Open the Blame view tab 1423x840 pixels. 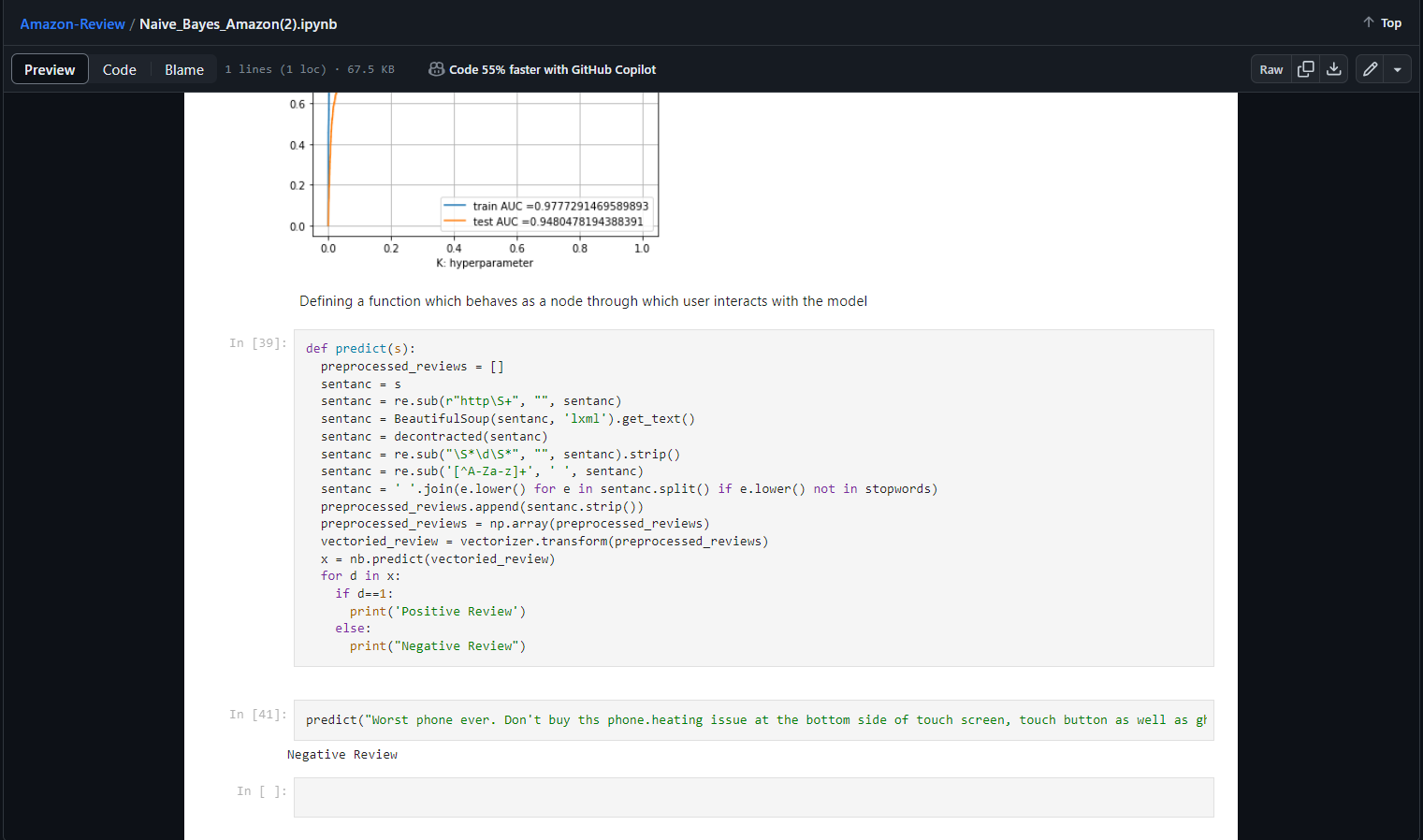click(184, 69)
